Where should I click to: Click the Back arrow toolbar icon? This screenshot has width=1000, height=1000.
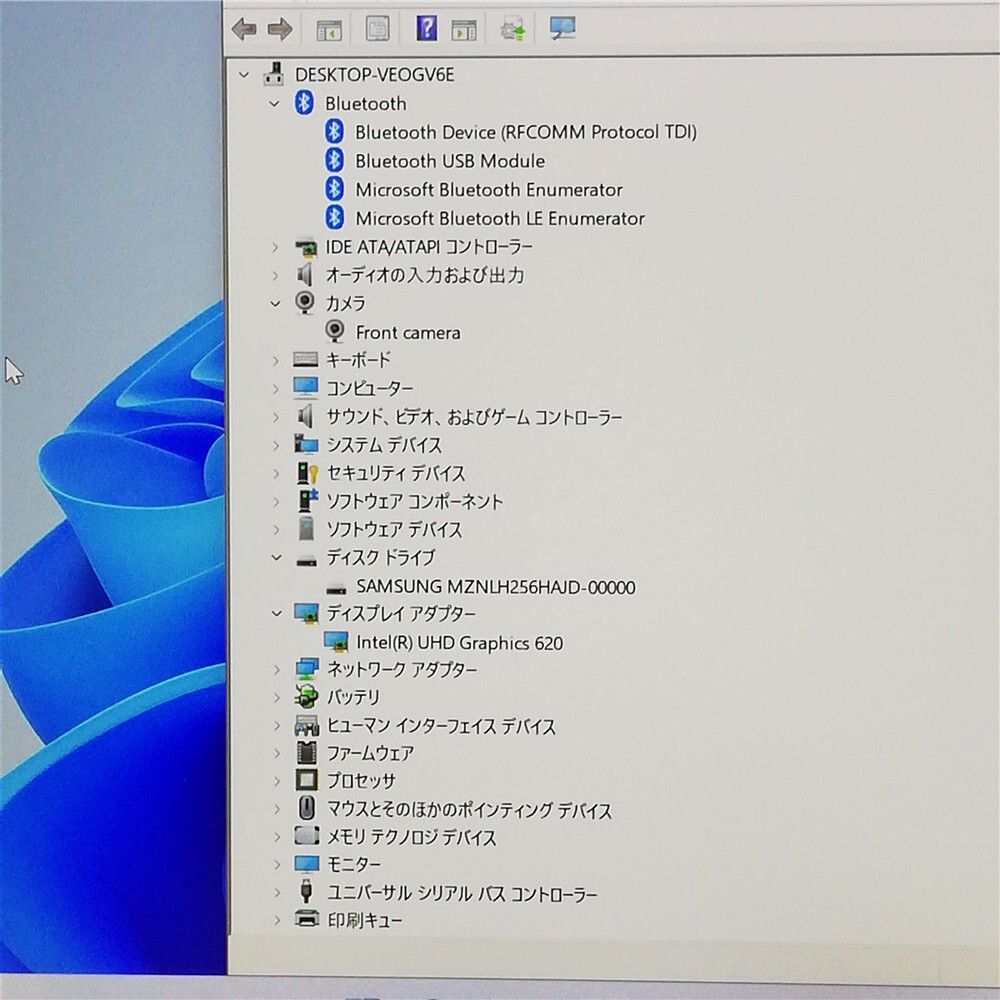(x=244, y=29)
